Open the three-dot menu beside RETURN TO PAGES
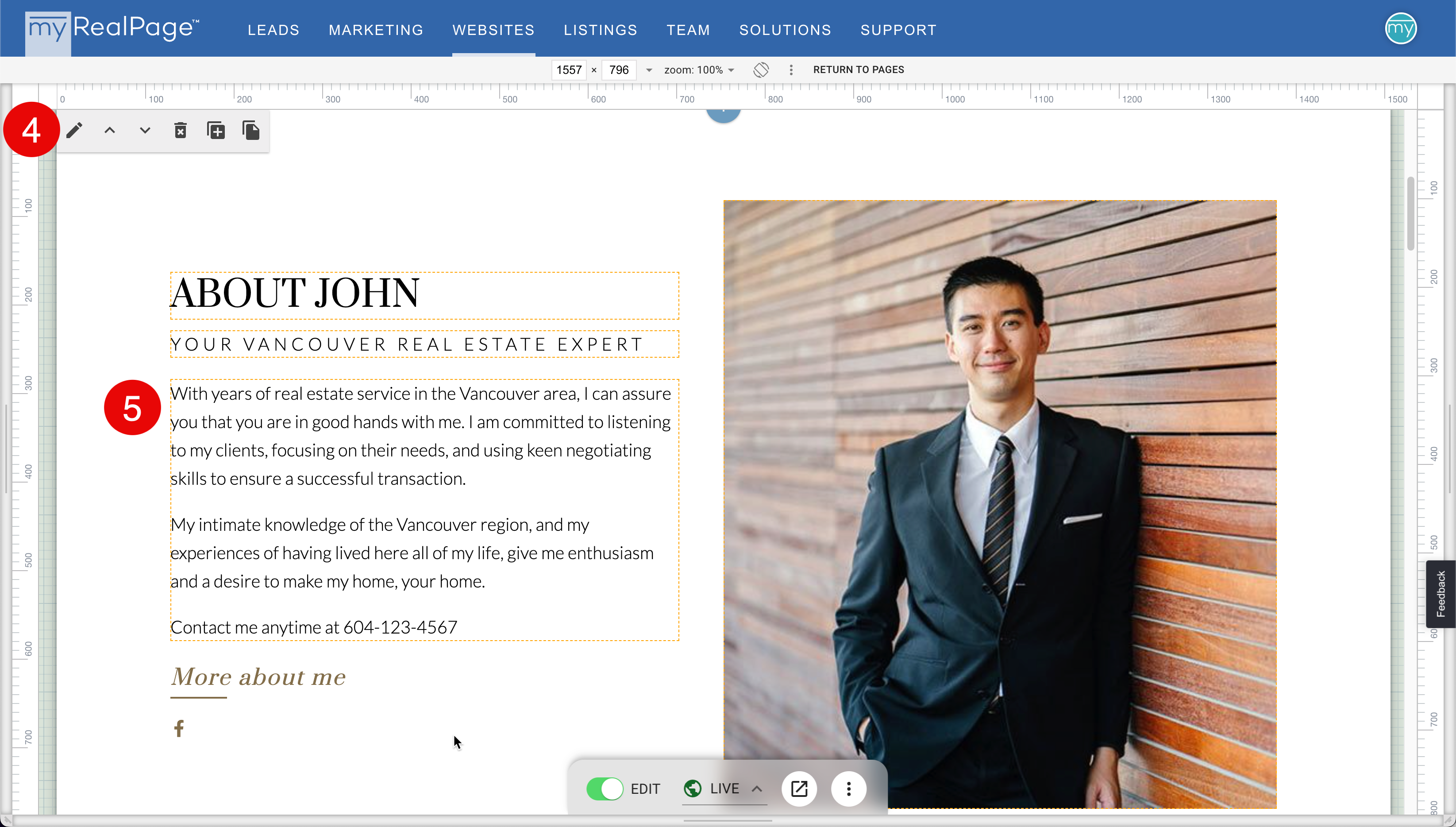This screenshot has height=827, width=1456. coord(791,70)
